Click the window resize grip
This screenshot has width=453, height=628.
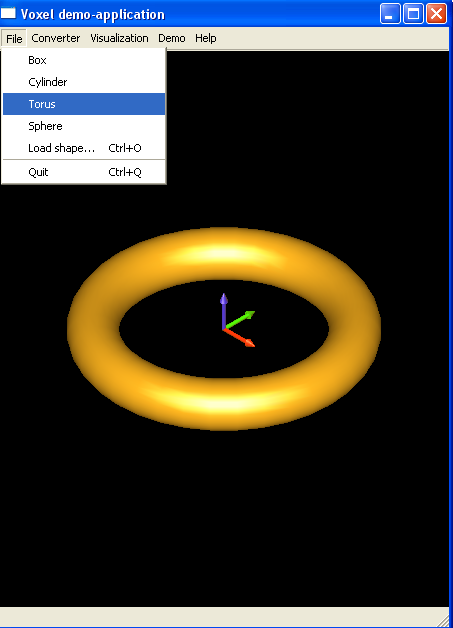(443, 622)
